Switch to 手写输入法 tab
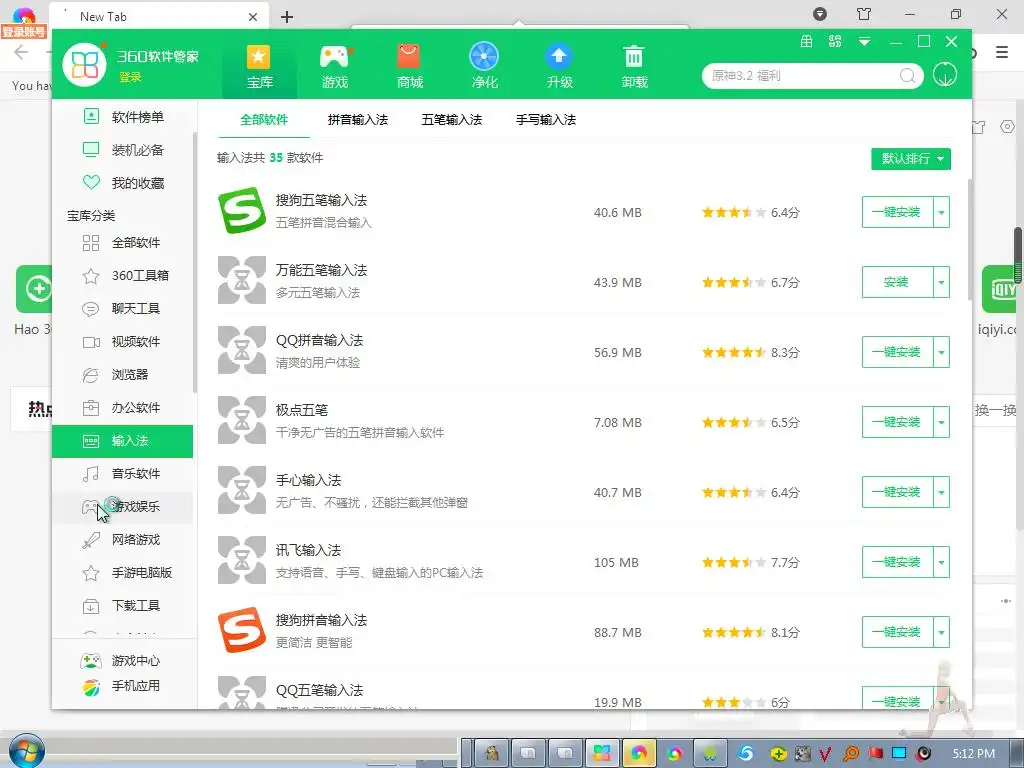Image resolution: width=1024 pixels, height=768 pixels. coord(546,120)
